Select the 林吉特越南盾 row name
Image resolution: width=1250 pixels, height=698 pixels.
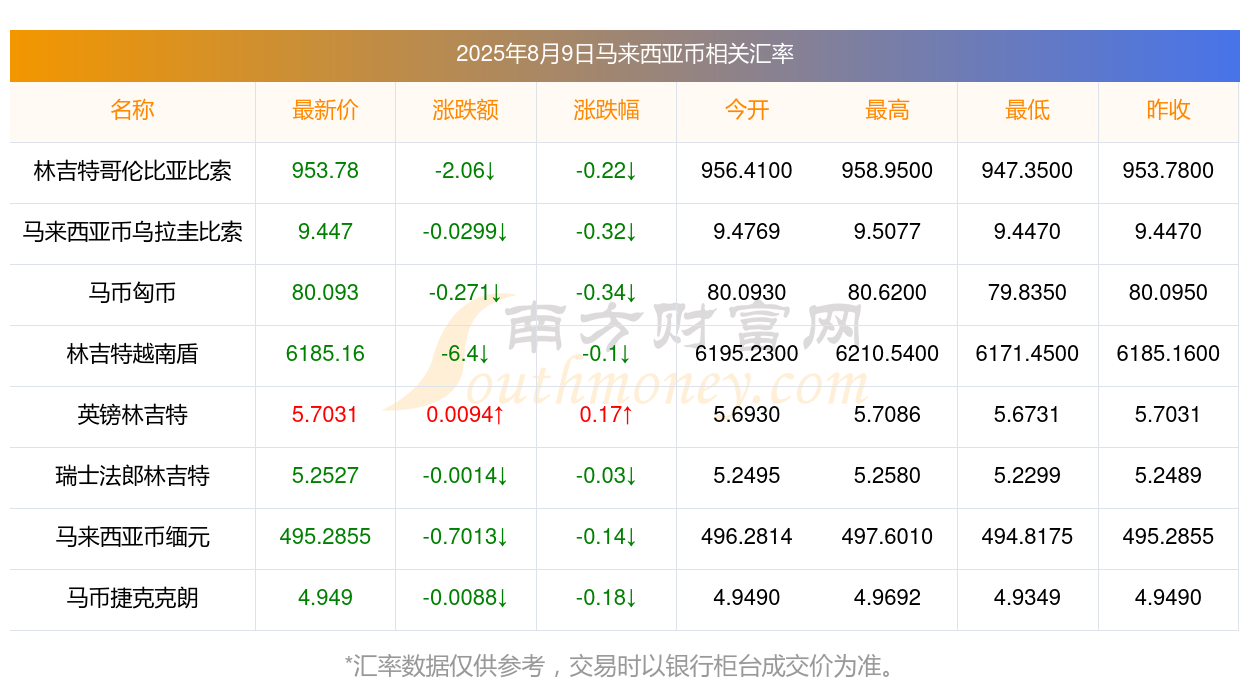133,354
